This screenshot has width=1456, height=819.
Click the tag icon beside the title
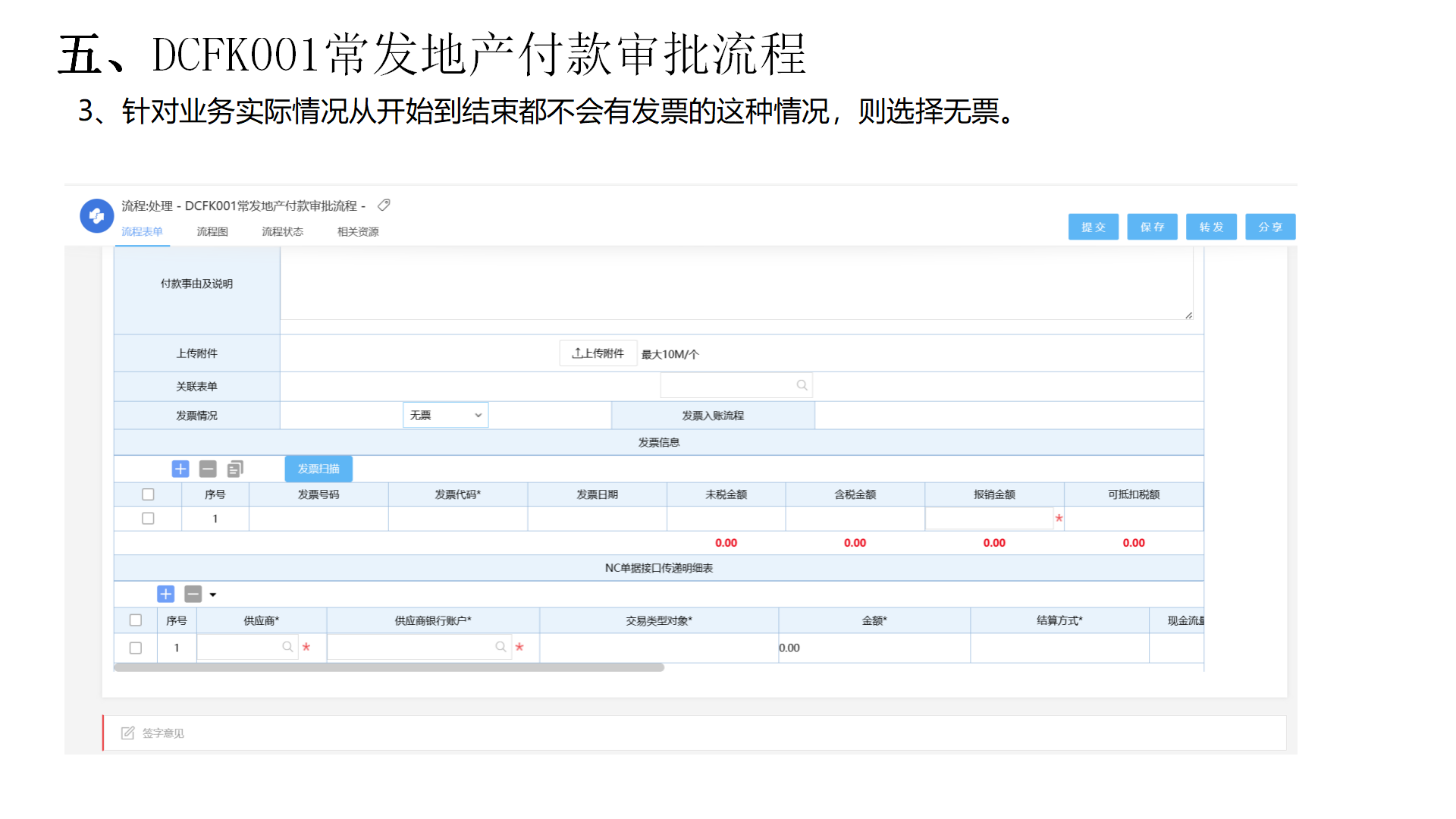384,205
